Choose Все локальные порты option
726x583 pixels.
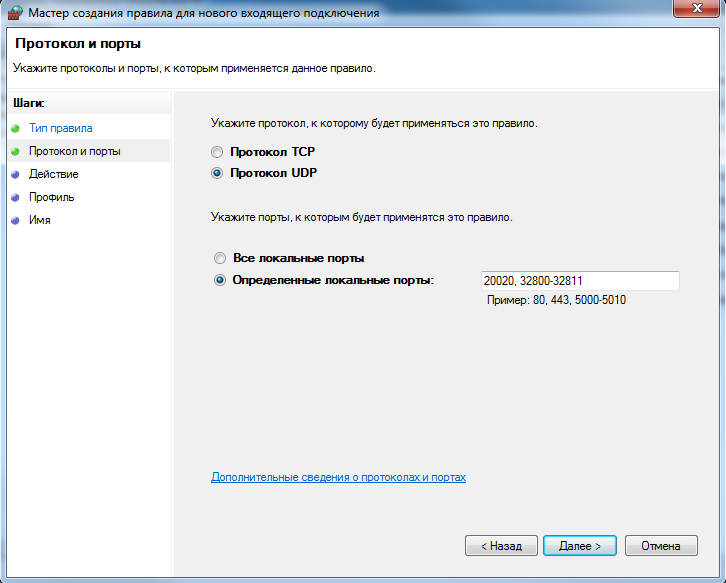pos(219,258)
